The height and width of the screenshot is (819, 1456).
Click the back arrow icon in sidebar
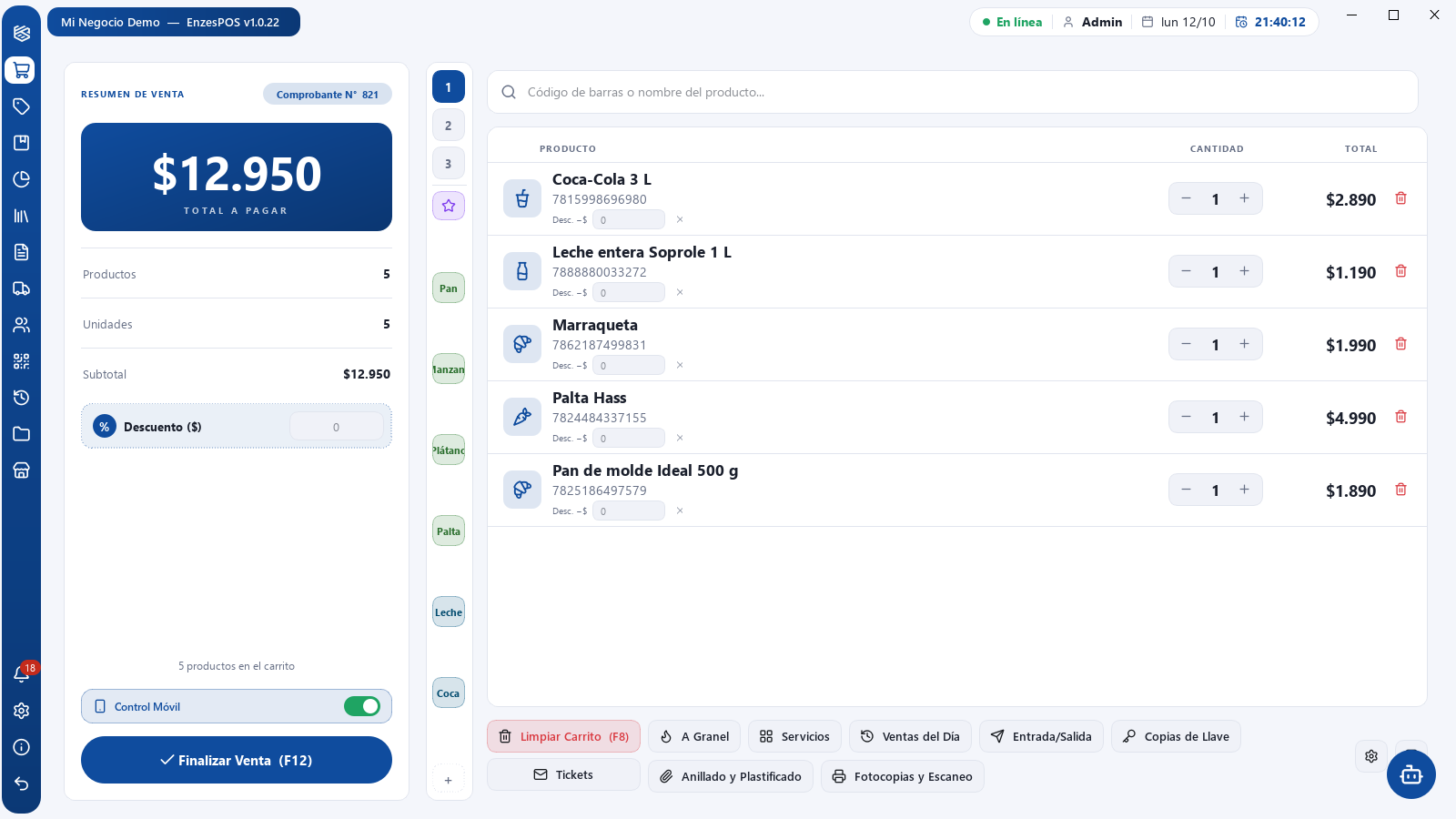(21, 784)
